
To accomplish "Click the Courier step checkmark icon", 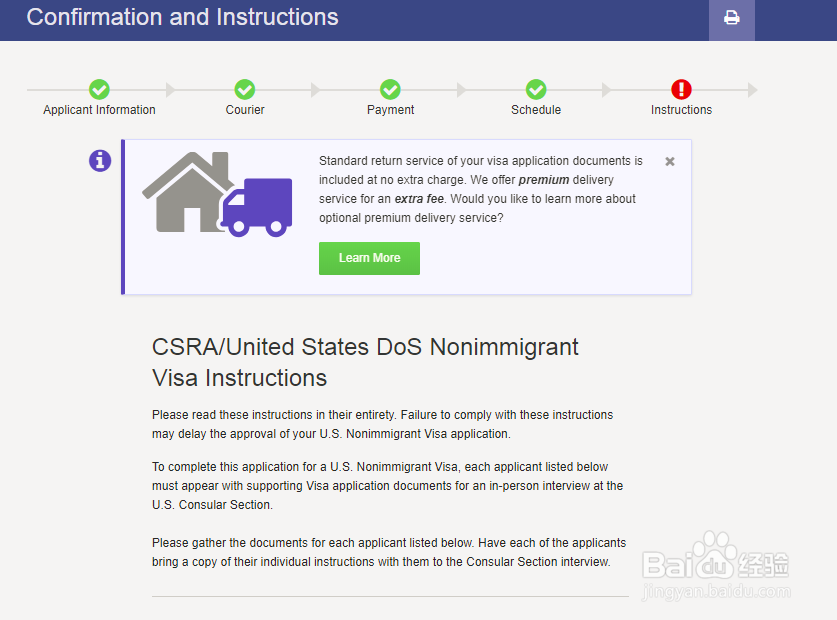I will (245, 90).
